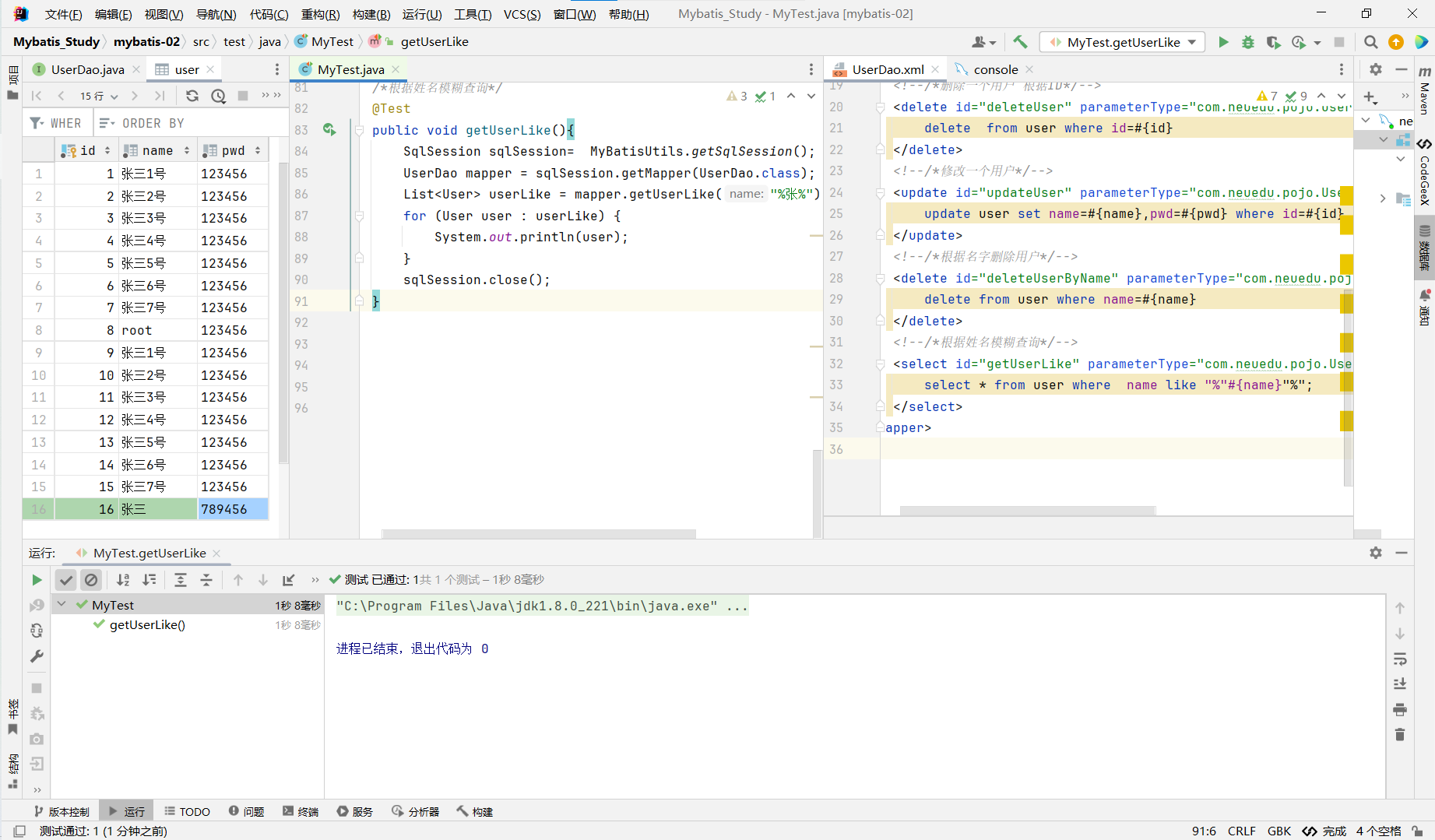Toggle show ignored tests button
This screenshot has height=840, width=1435.
91,580
